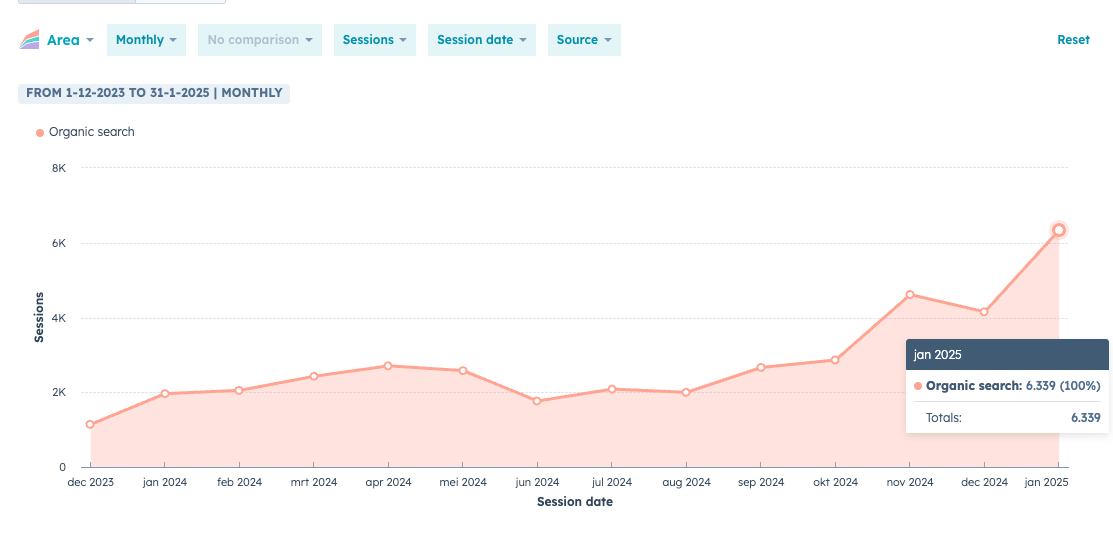This screenshot has width=1113, height=544.
Task: Open the No comparison dropdown
Action: click(x=260, y=40)
